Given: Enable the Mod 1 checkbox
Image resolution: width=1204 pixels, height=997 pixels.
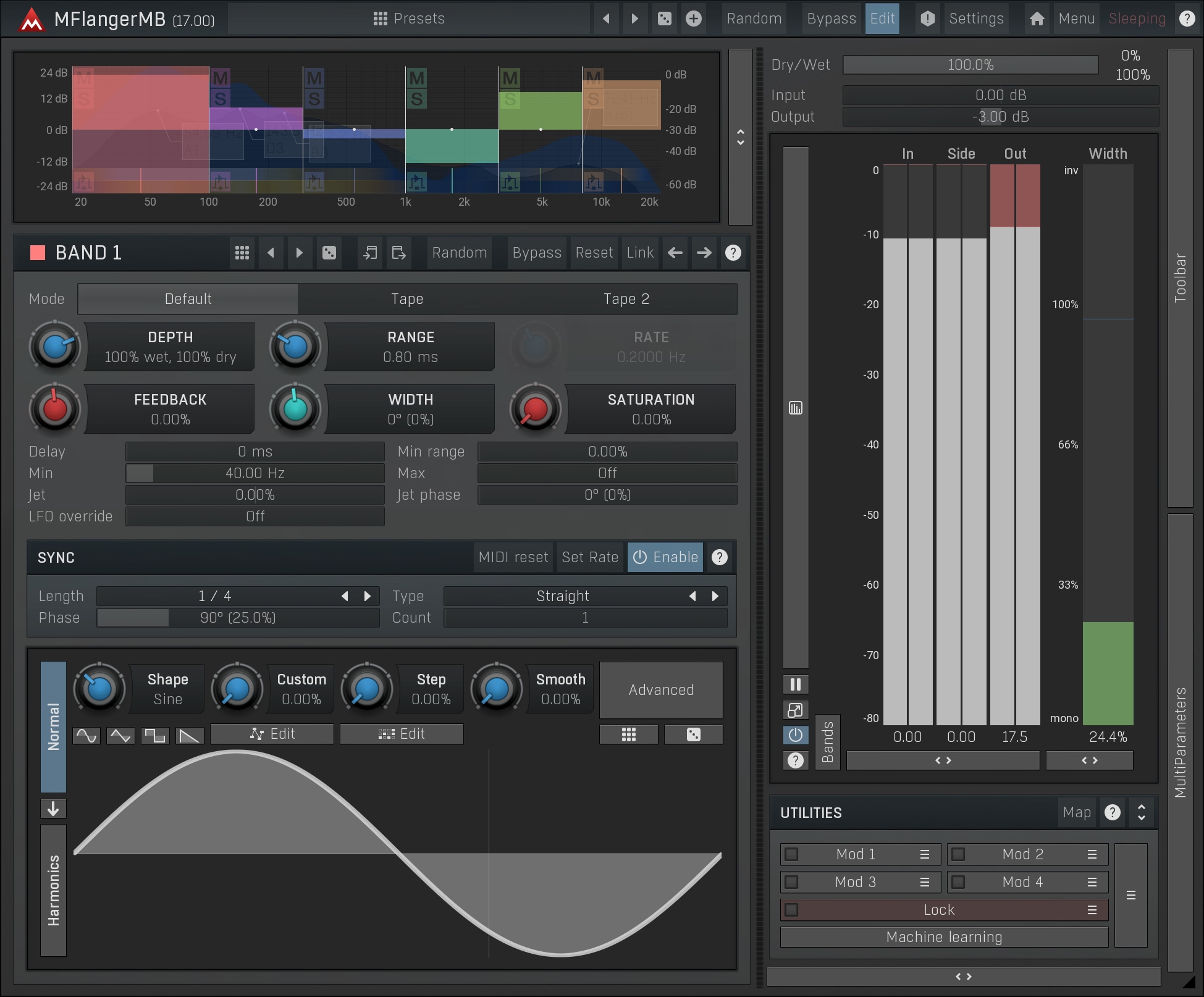Looking at the screenshot, I should tap(791, 854).
